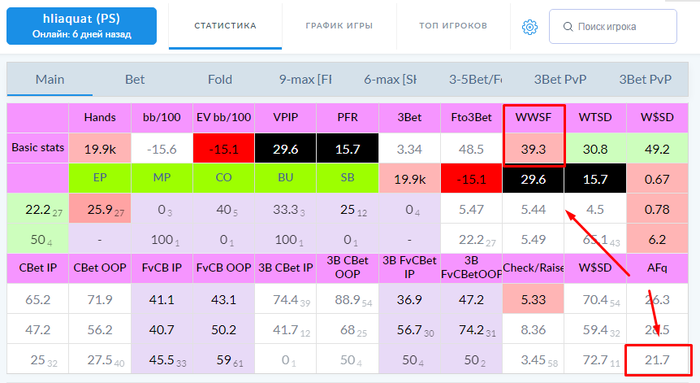The height and width of the screenshot is (383, 700).
Task: Click the 5.33 Check/Raise value
Action: point(533,299)
